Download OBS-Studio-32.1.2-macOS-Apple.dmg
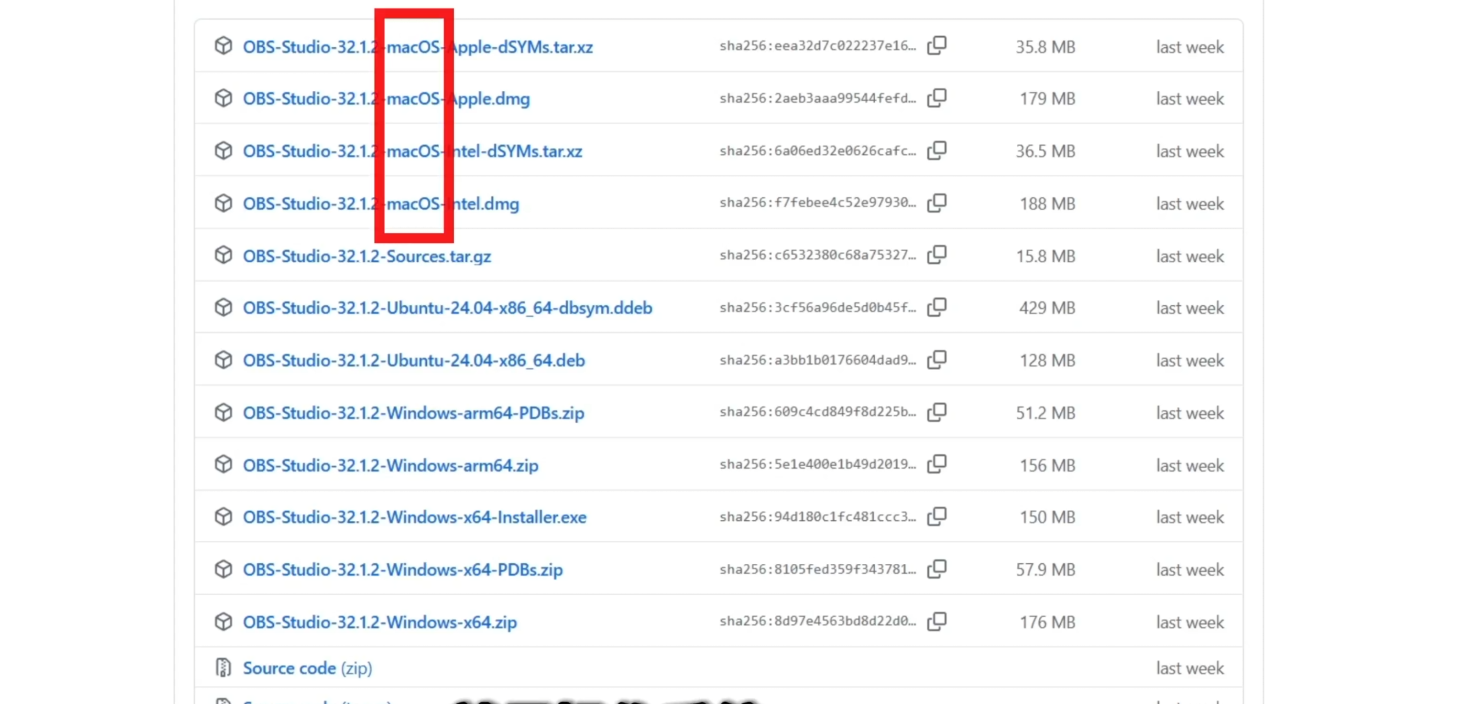This screenshot has height=704, width=1463. point(387,99)
